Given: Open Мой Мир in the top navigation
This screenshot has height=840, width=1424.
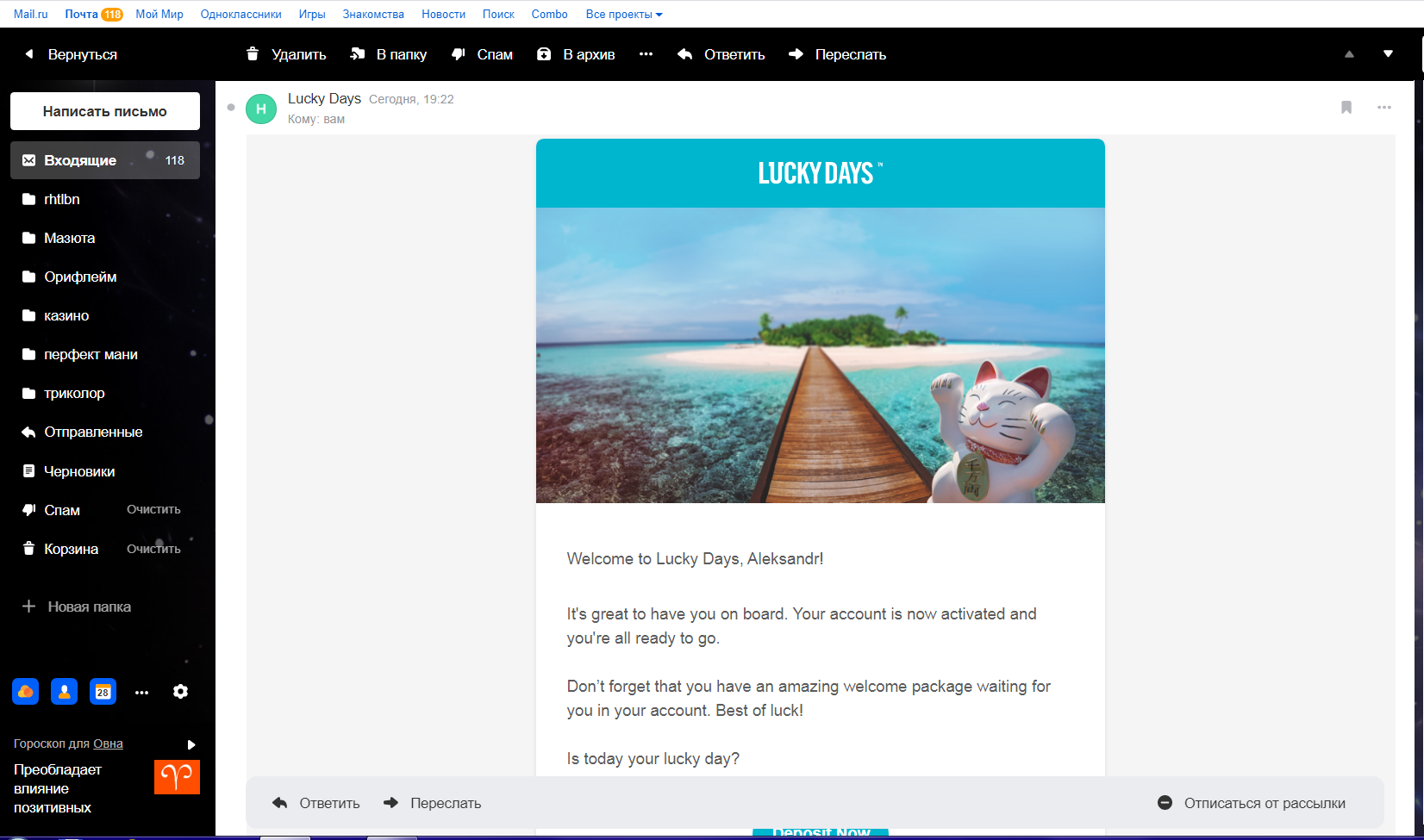Looking at the screenshot, I should pyautogui.click(x=159, y=14).
